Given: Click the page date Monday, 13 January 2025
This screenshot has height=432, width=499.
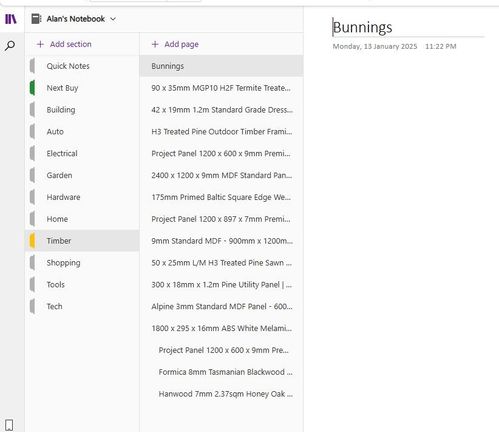Looking at the screenshot, I should click(x=375, y=46).
